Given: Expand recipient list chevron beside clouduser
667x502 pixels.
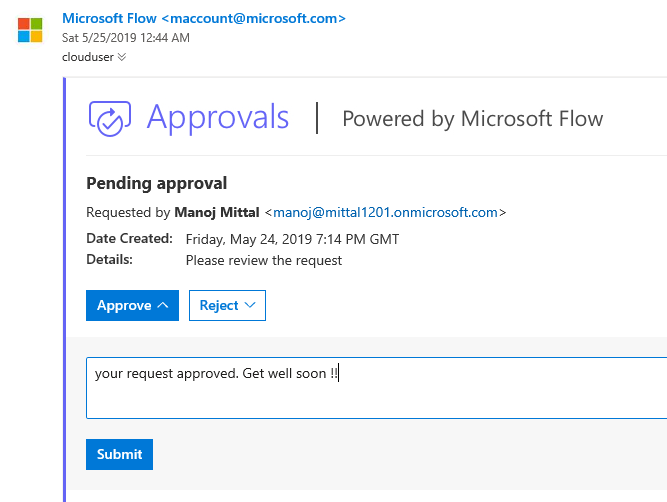Looking at the screenshot, I should click(122, 57).
